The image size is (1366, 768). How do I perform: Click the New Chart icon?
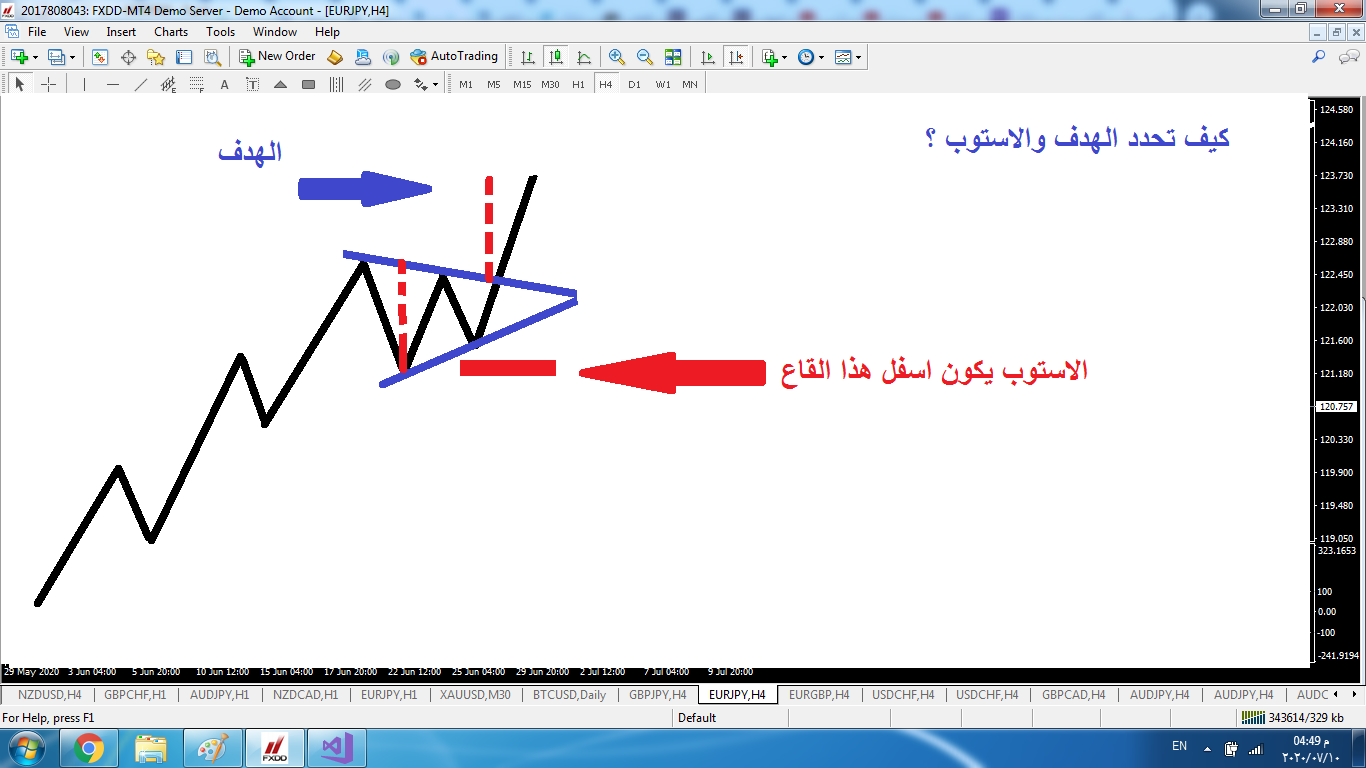20,57
